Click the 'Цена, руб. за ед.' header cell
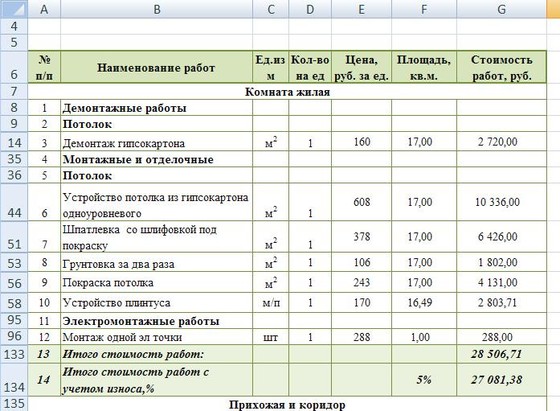 point(361,67)
